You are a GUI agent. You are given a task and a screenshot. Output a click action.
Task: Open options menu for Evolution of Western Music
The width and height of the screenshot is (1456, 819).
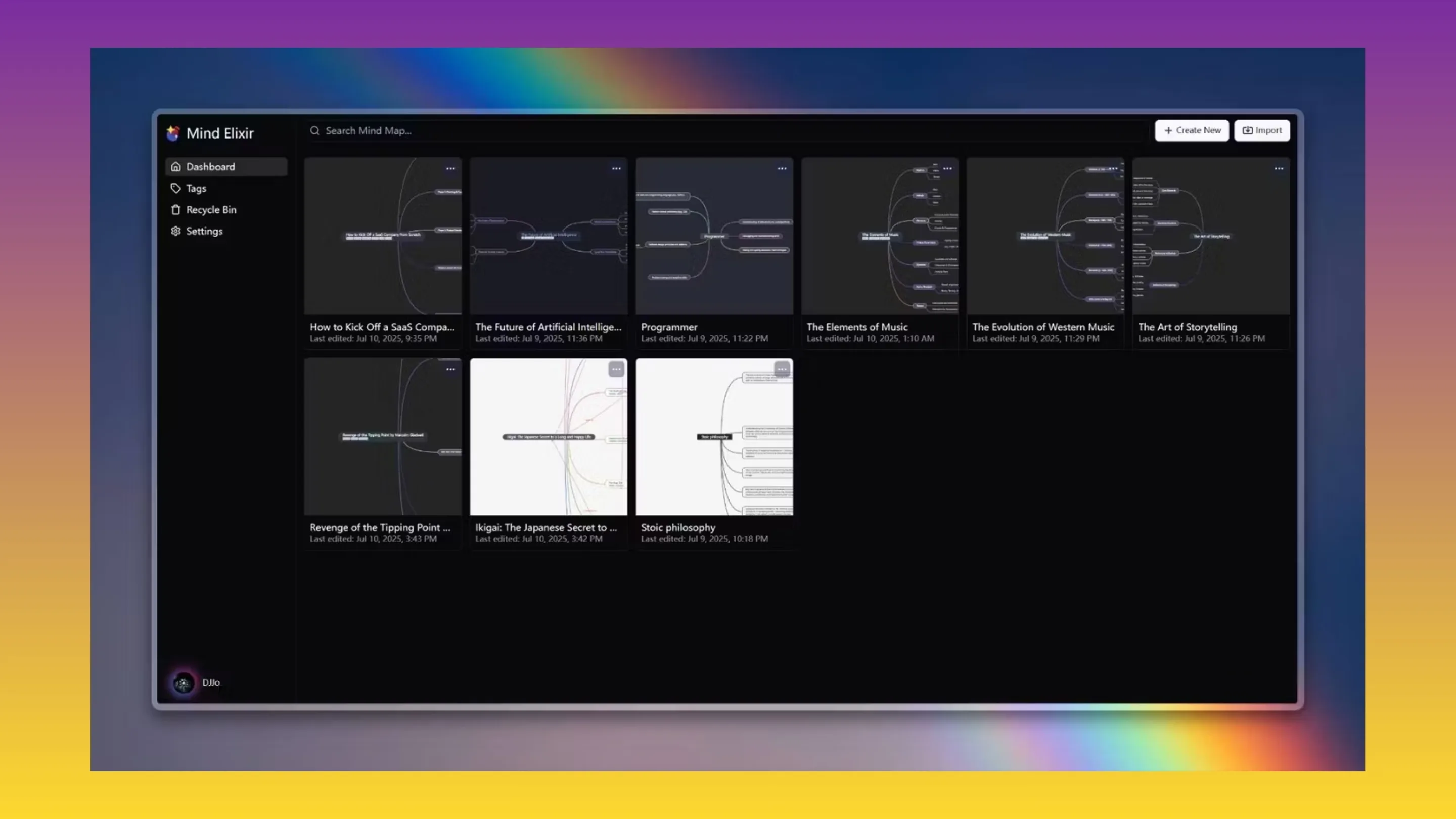click(1113, 168)
